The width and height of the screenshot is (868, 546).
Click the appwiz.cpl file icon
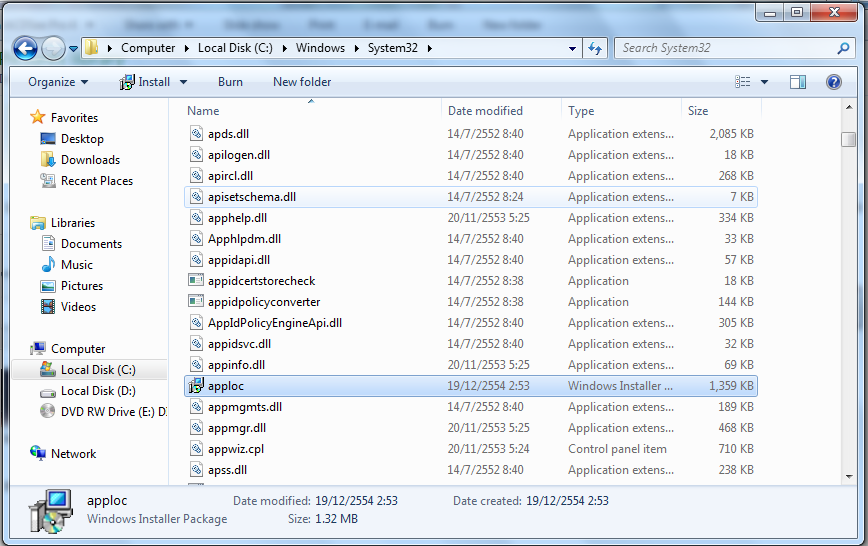point(196,449)
